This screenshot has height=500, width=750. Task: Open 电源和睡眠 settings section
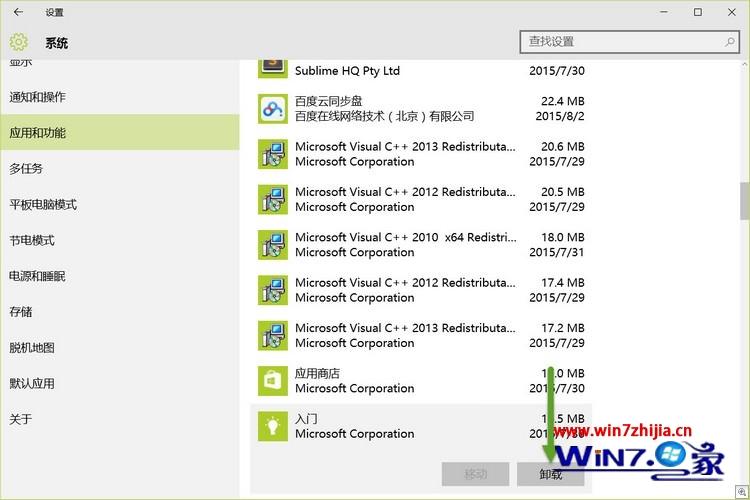pyautogui.click(x=120, y=276)
